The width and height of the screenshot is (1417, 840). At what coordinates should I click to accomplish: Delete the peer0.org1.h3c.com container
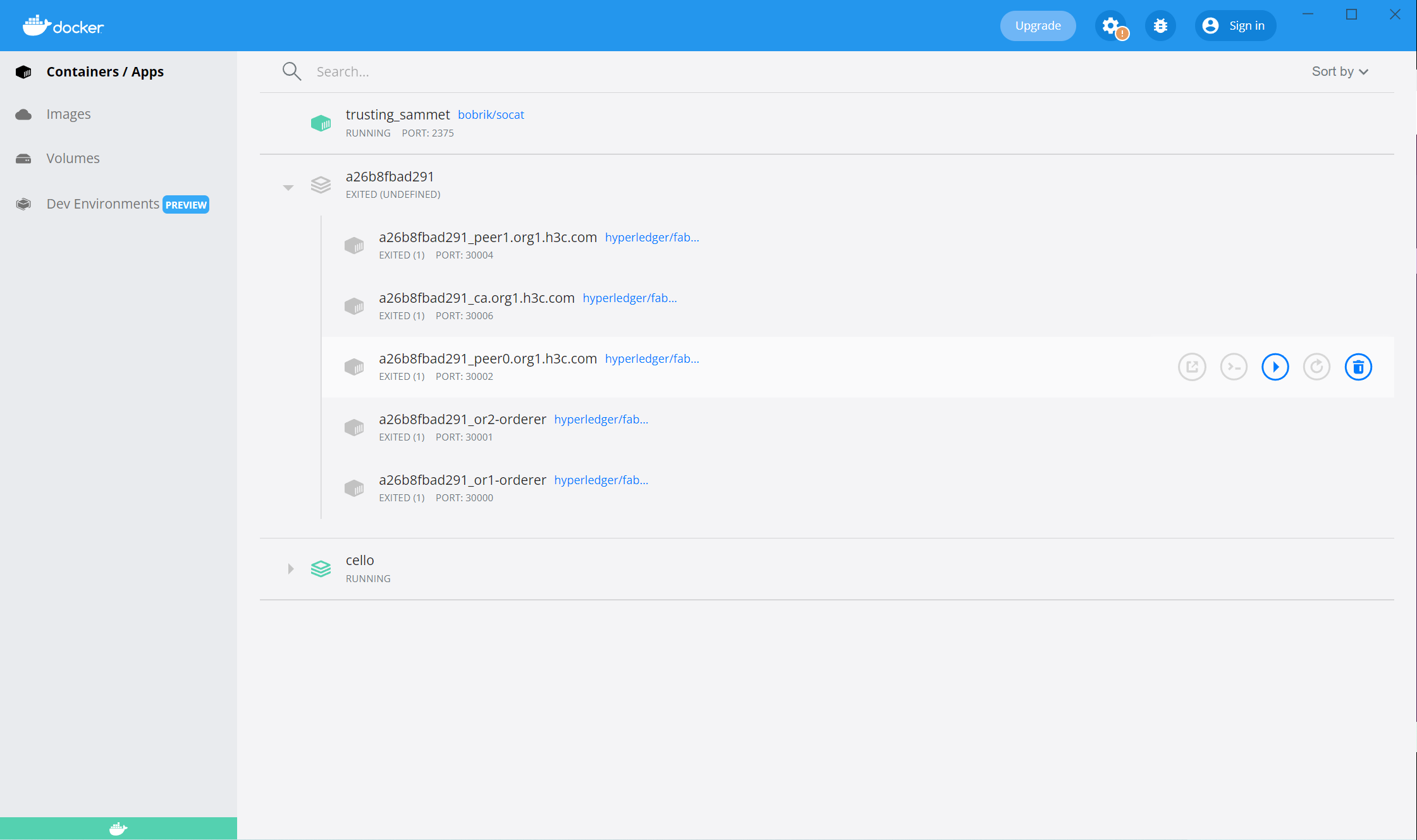1358,367
